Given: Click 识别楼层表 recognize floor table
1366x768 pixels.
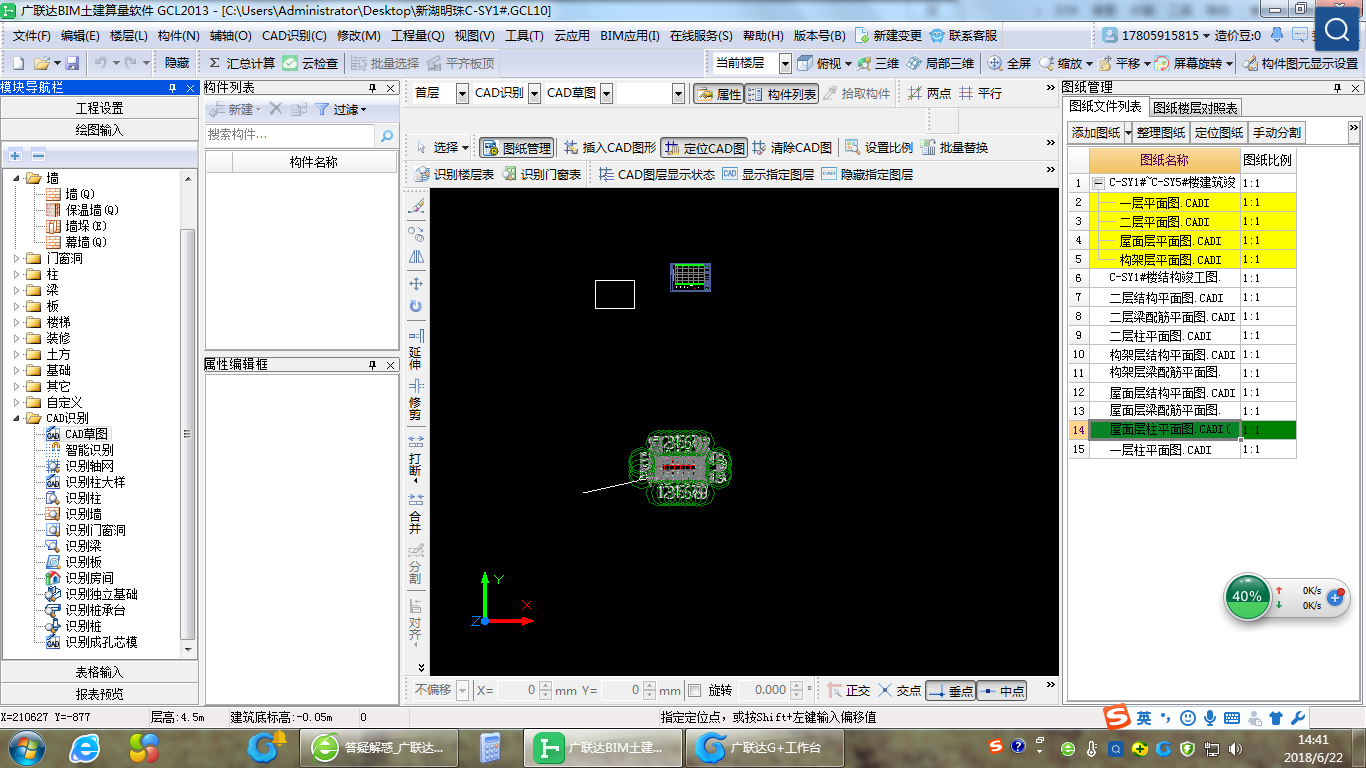Looking at the screenshot, I should coord(454,174).
